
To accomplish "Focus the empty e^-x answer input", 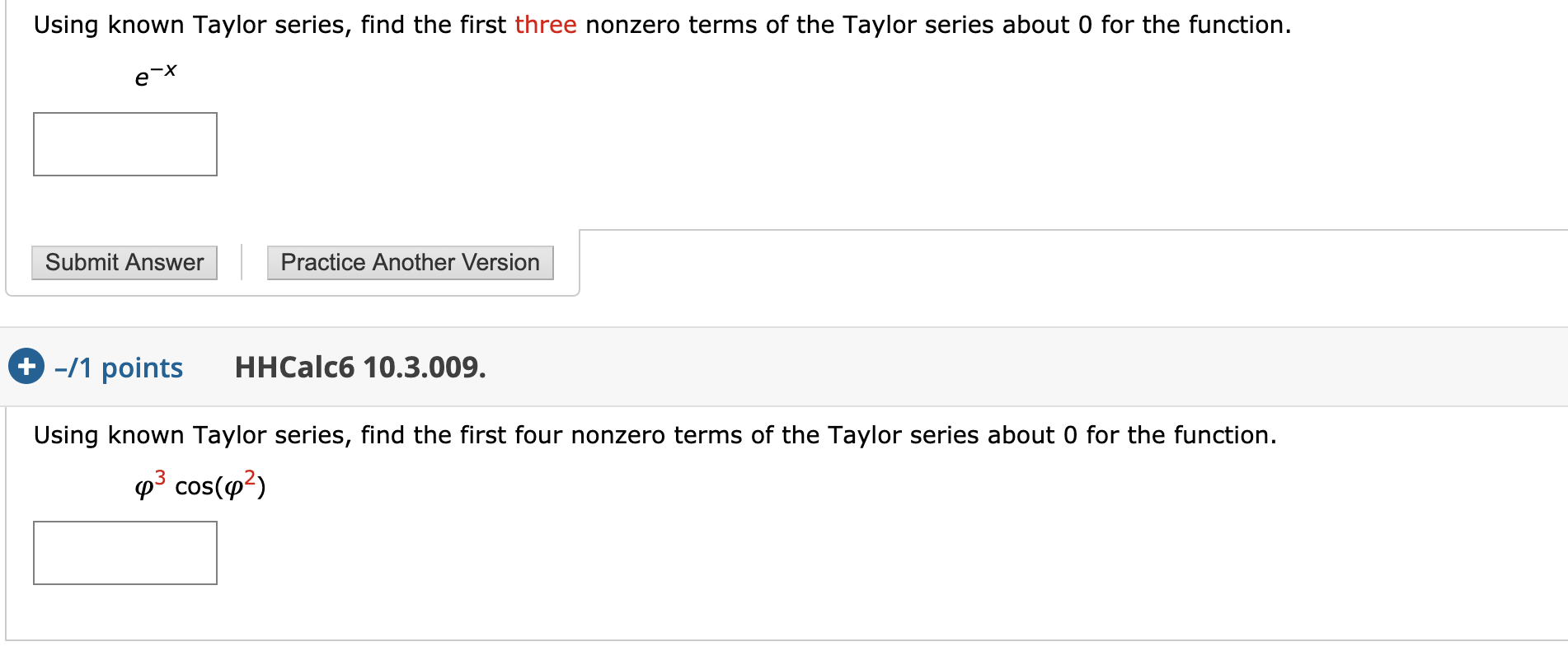I will 124,144.
